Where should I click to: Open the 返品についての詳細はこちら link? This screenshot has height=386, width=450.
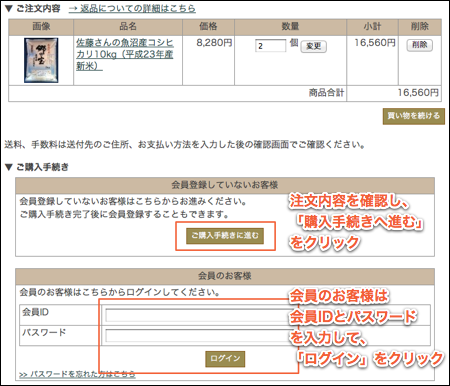[x=132, y=8]
